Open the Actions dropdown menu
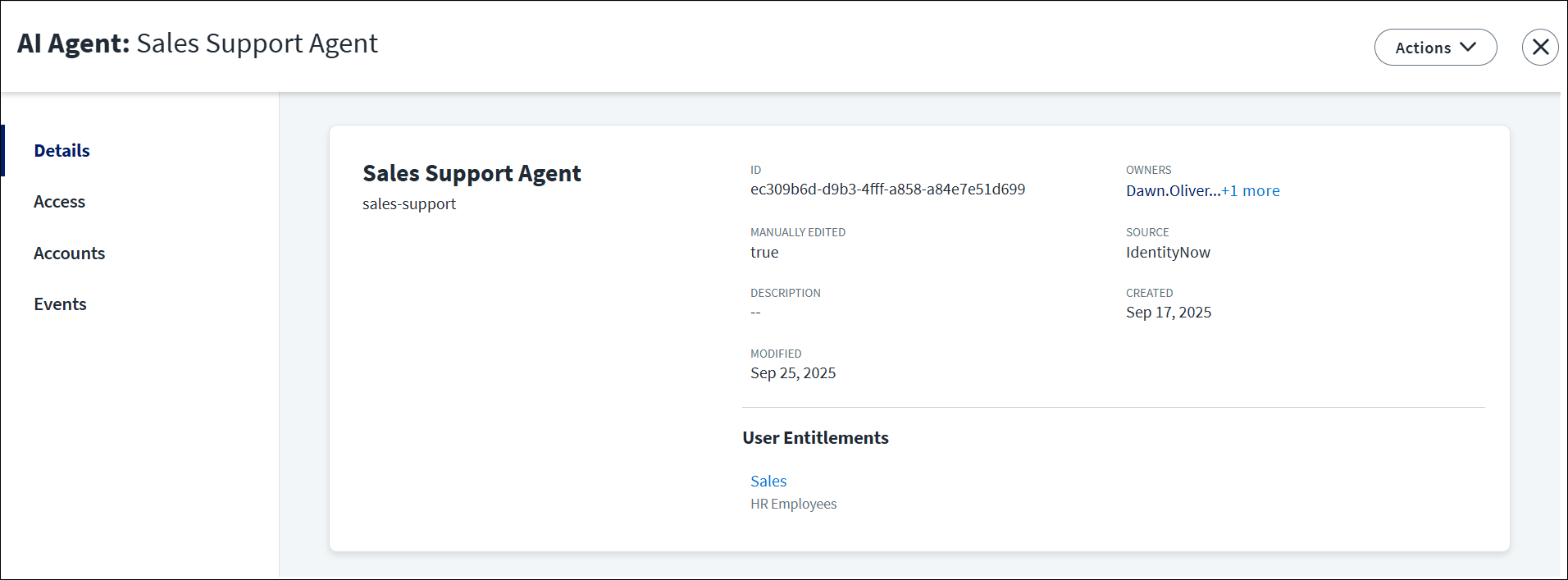This screenshot has width=1568, height=580. (1435, 48)
